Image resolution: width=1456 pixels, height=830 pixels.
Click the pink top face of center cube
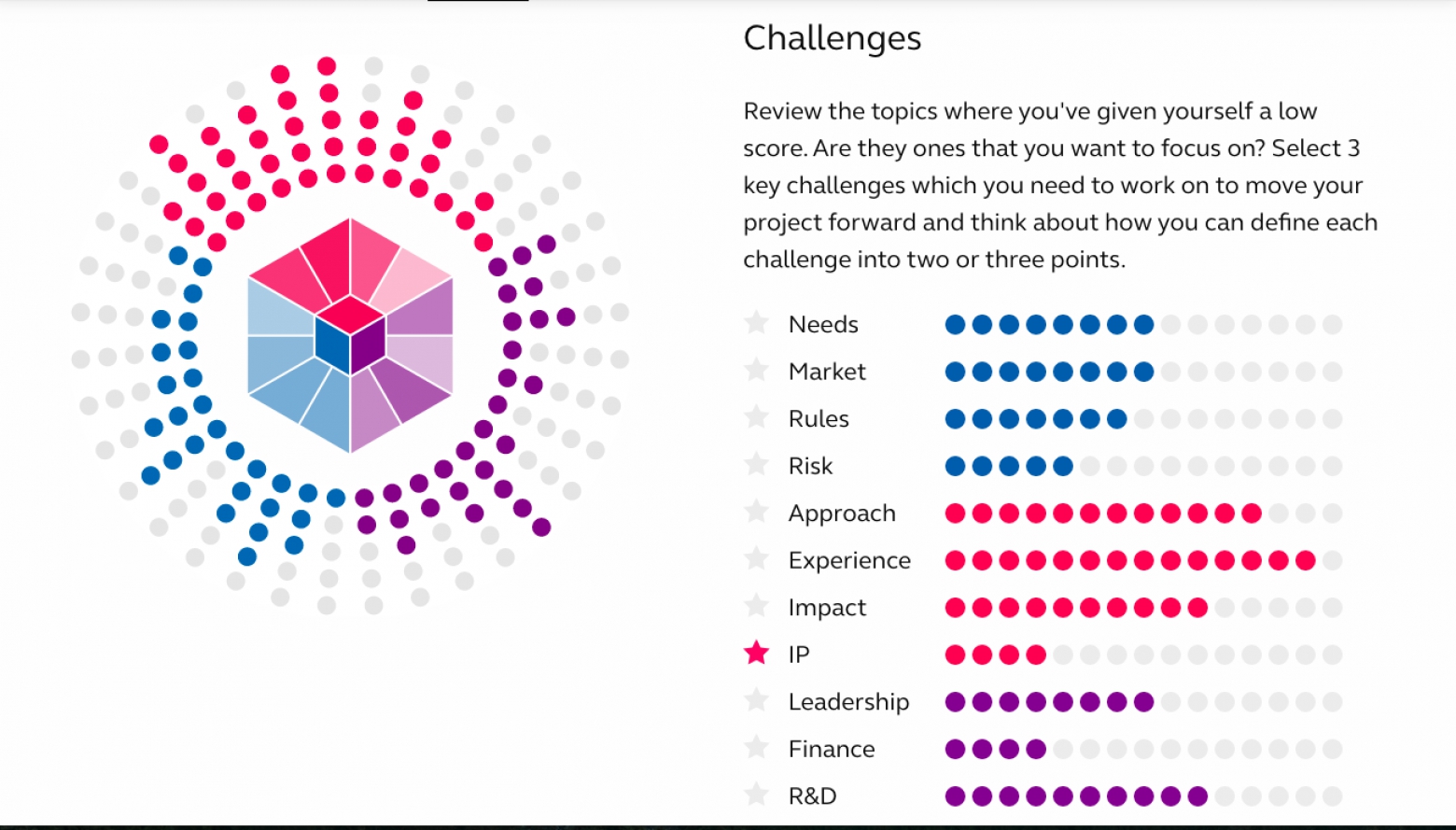350,315
